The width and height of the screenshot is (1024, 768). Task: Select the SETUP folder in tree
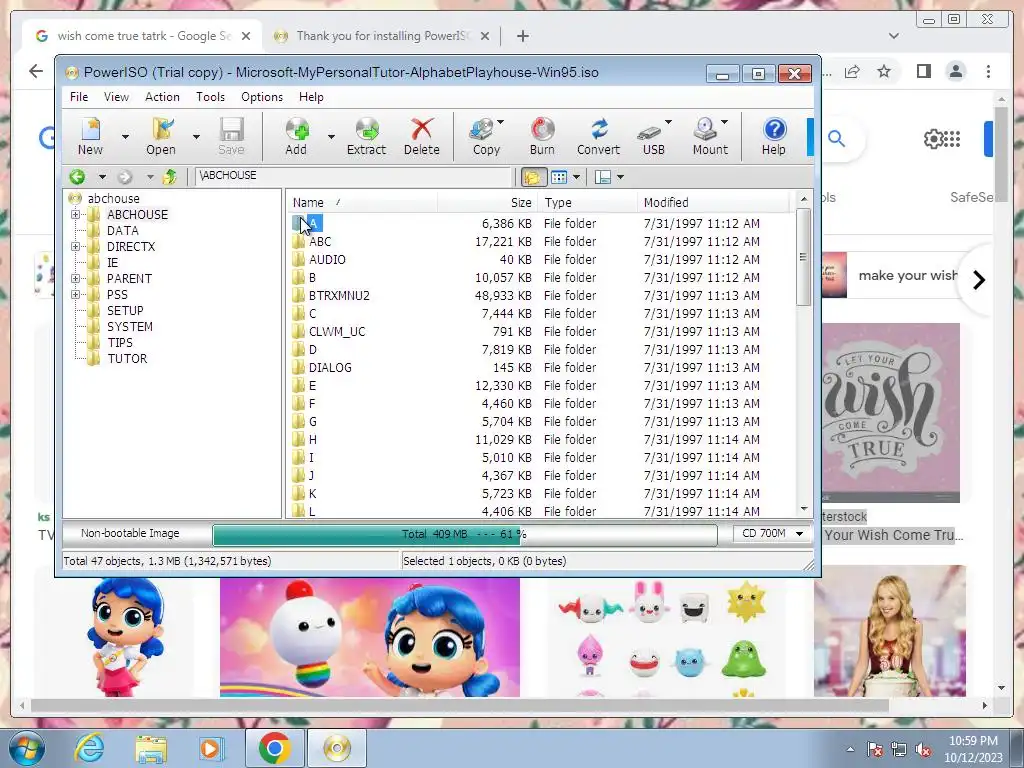tap(125, 310)
